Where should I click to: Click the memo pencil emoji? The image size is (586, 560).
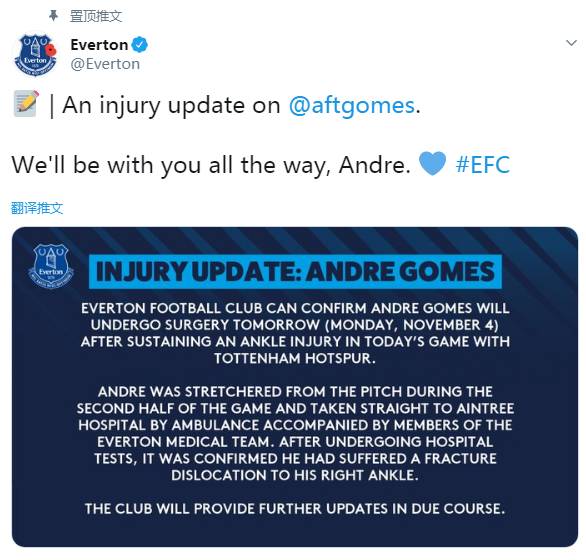26,104
